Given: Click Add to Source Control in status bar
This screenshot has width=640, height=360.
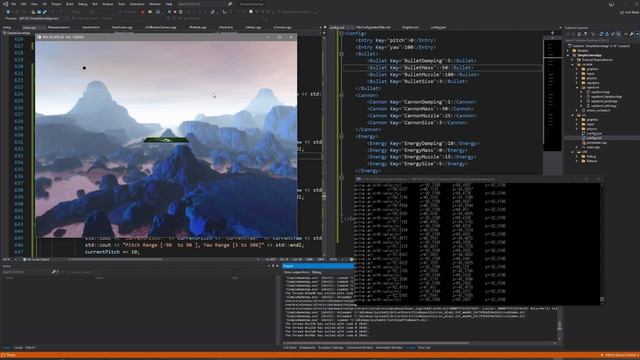Looking at the screenshot, I should pyautogui.click(x=619, y=356).
